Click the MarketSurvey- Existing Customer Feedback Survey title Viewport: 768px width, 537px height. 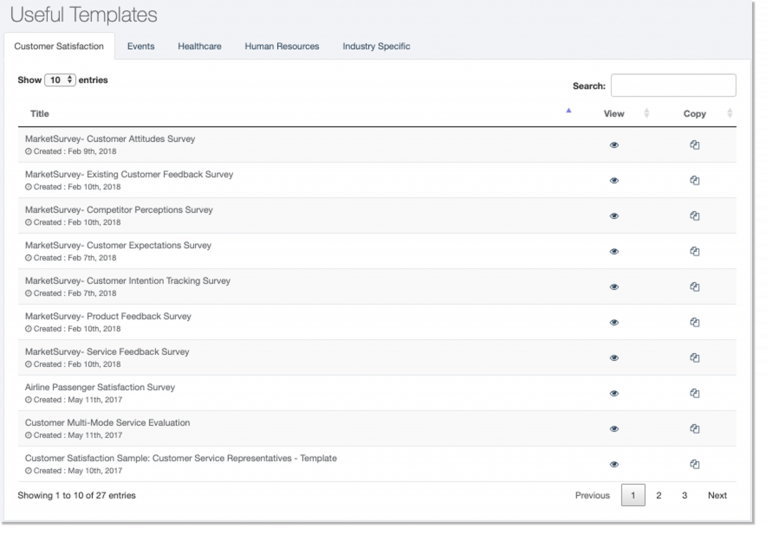[129, 174]
